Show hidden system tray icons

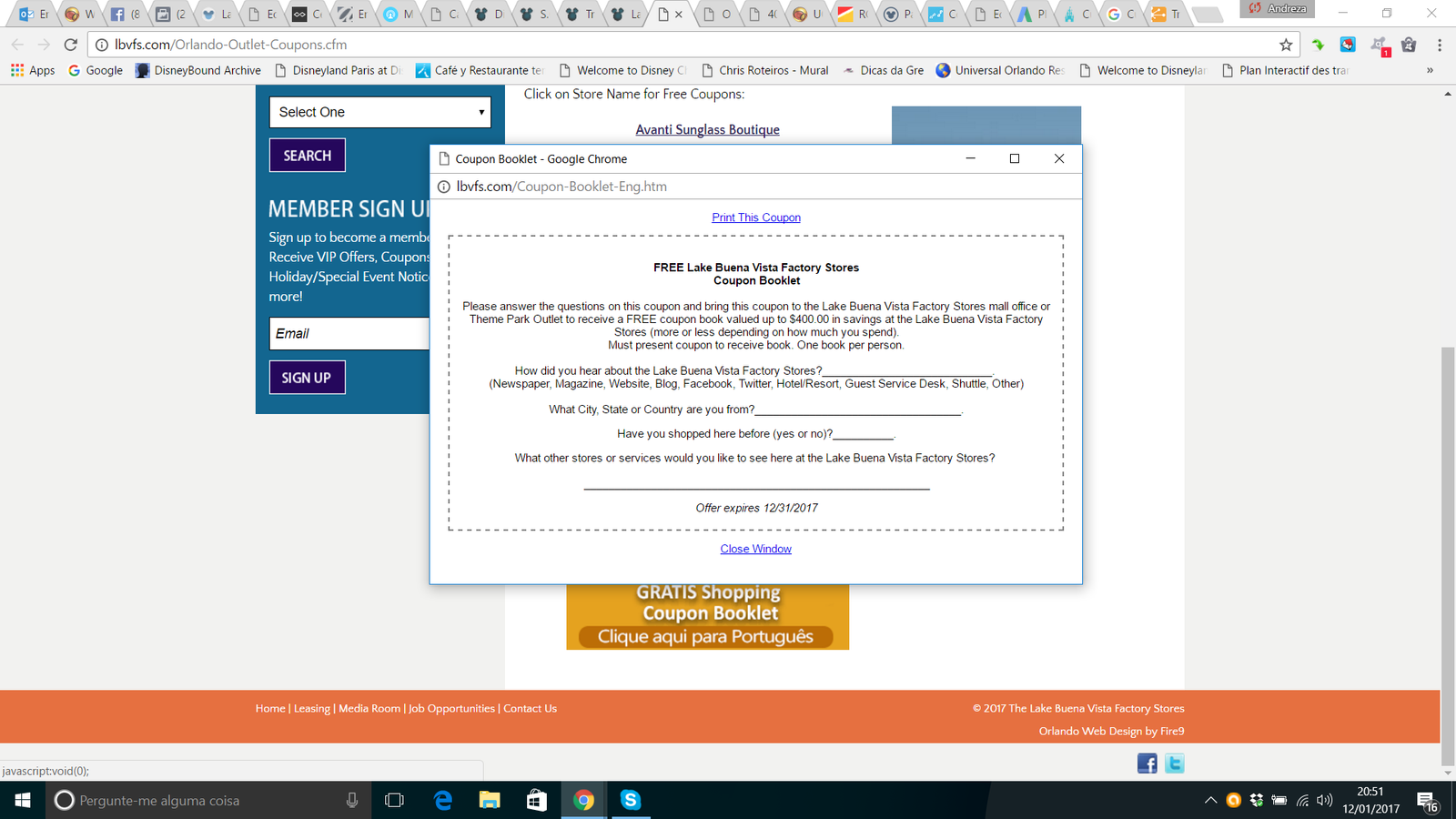click(x=1210, y=800)
